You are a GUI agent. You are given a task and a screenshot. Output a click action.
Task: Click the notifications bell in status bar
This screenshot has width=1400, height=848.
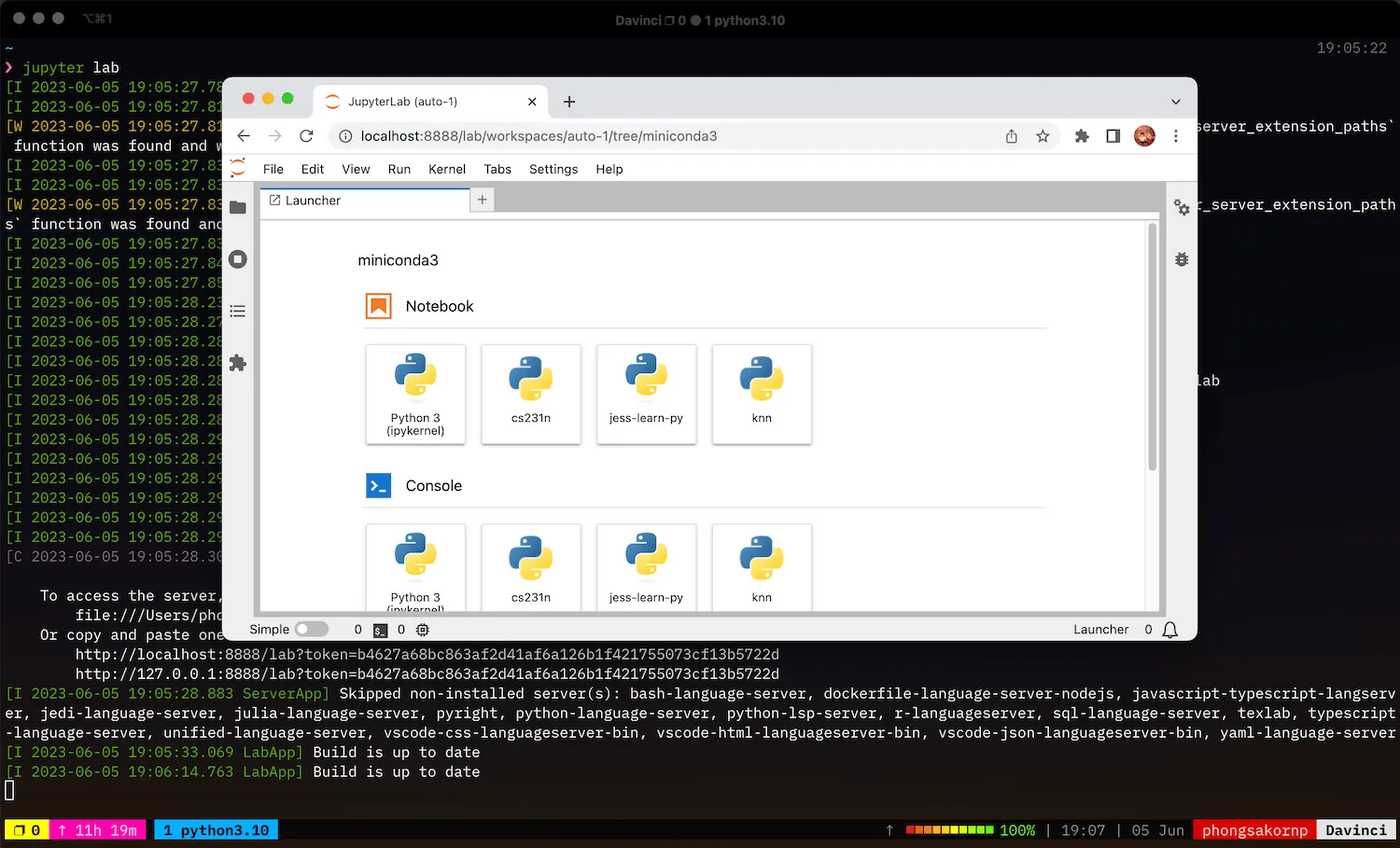pos(1169,630)
